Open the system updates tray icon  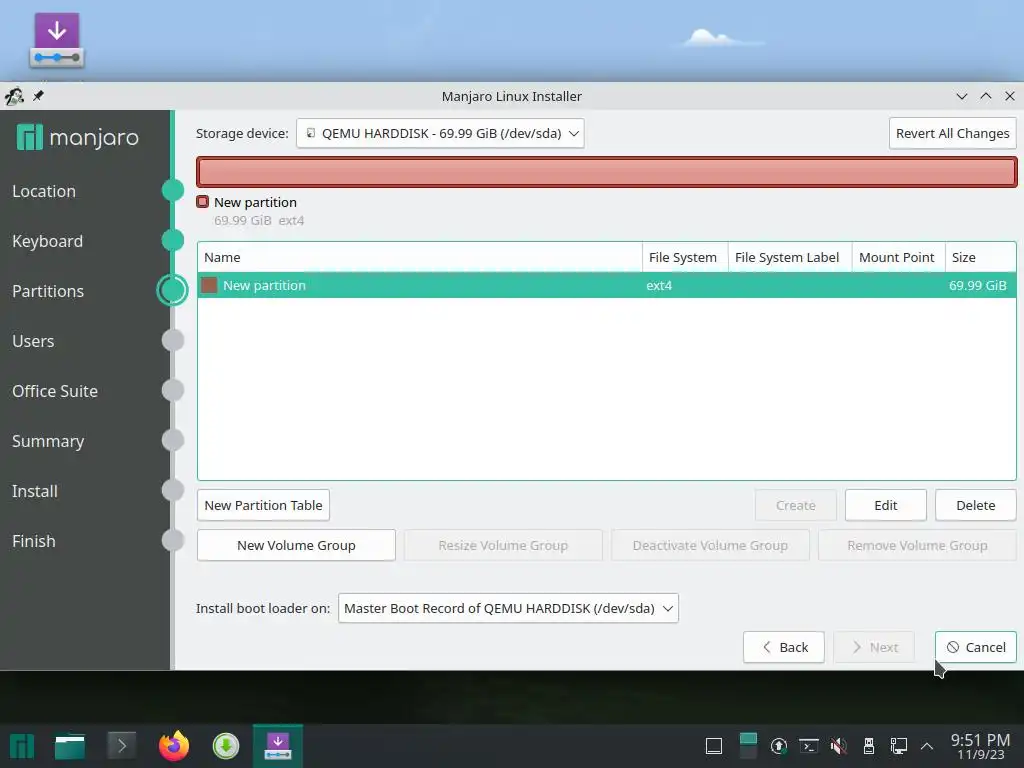point(778,746)
